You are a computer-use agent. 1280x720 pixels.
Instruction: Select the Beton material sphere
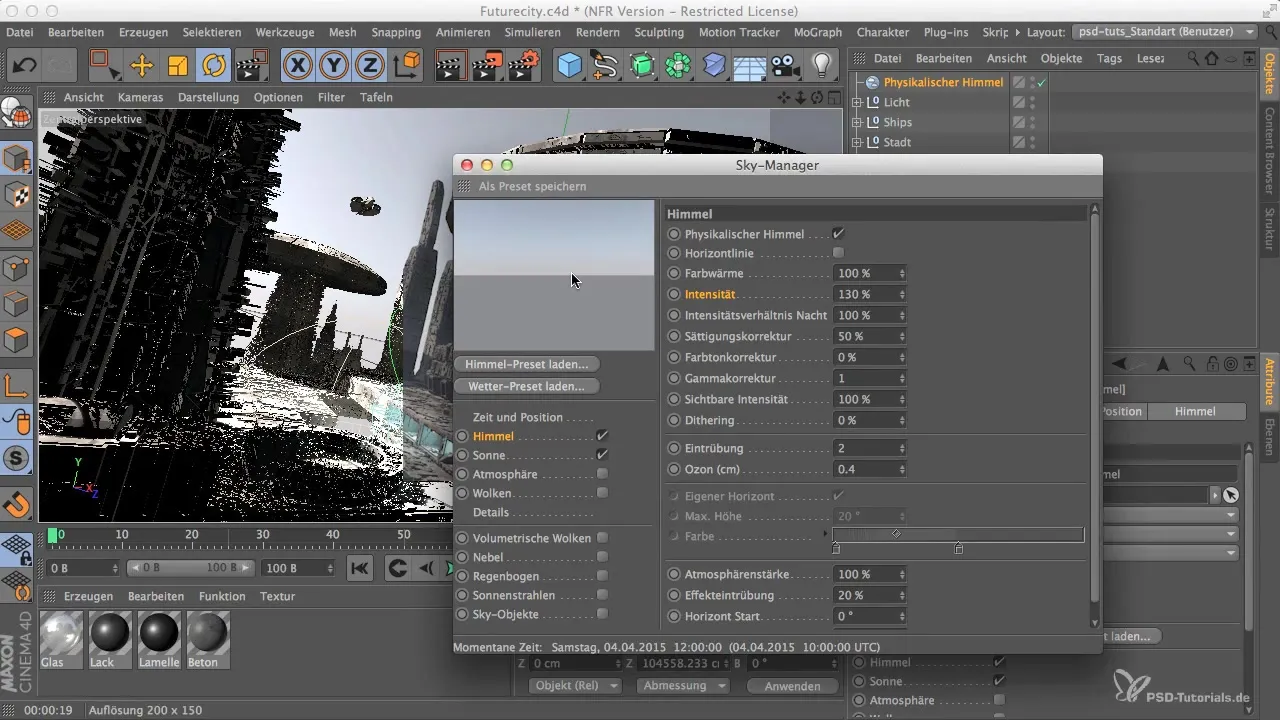tap(207, 633)
